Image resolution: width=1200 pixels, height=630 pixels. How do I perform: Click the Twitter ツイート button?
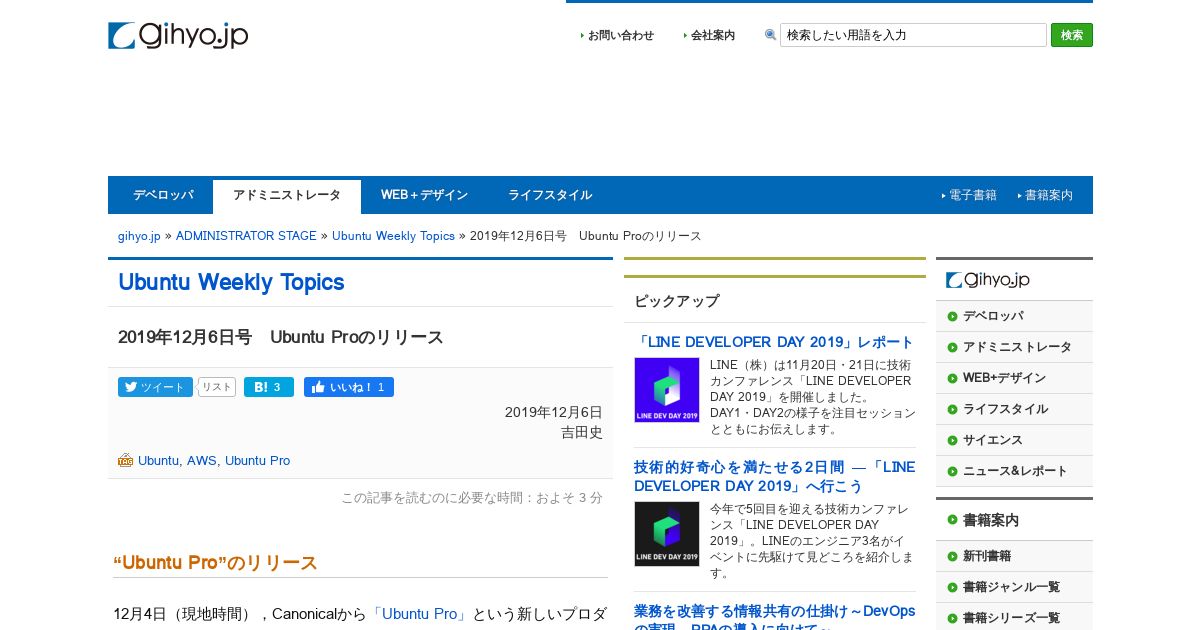pyautogui.click(x=155, y=387)
